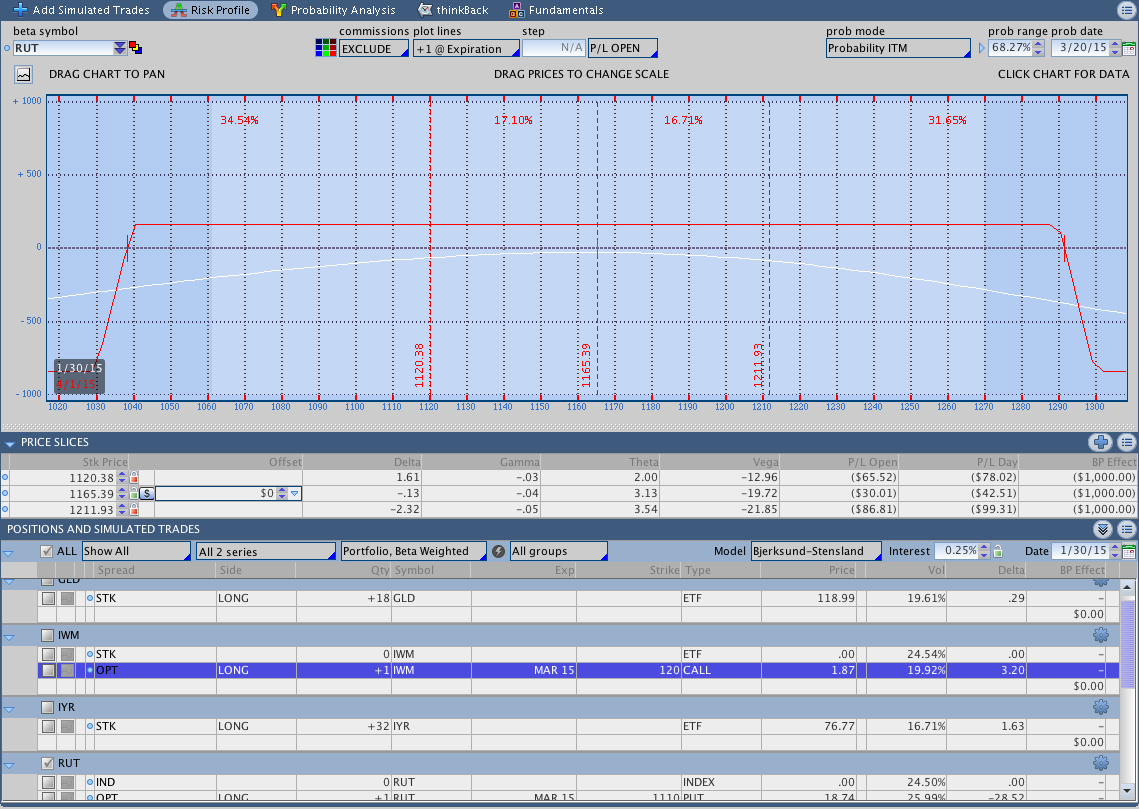Screen dimensions: 1139x809
Task: Toggle the RUT group checkbox
Action: [x=47, y=763]
